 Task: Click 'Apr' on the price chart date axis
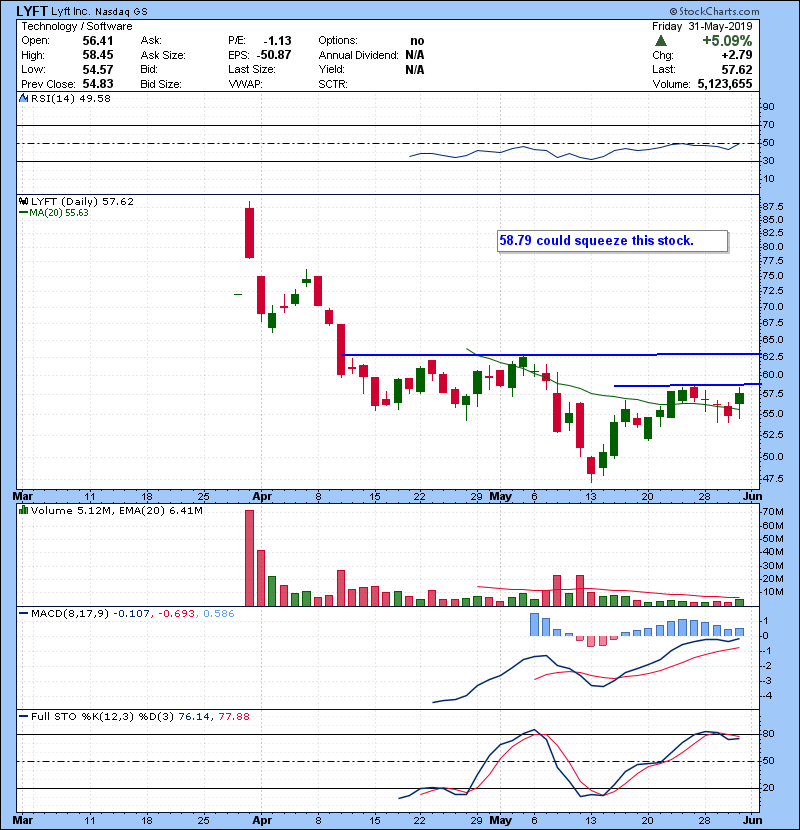click(x=262, y=497)
